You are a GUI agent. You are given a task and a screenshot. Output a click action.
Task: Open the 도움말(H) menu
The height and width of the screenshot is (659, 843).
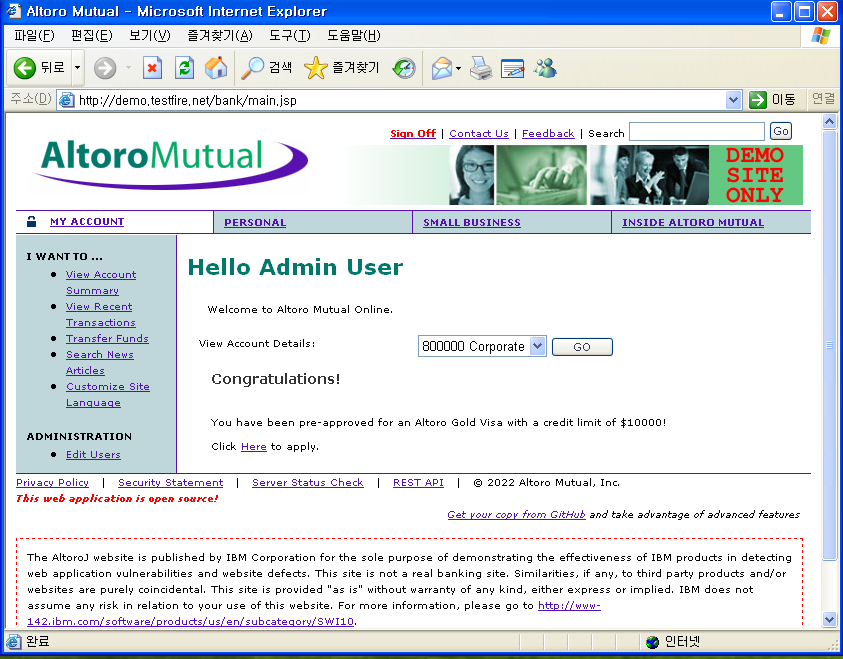[x=354, y=36]
